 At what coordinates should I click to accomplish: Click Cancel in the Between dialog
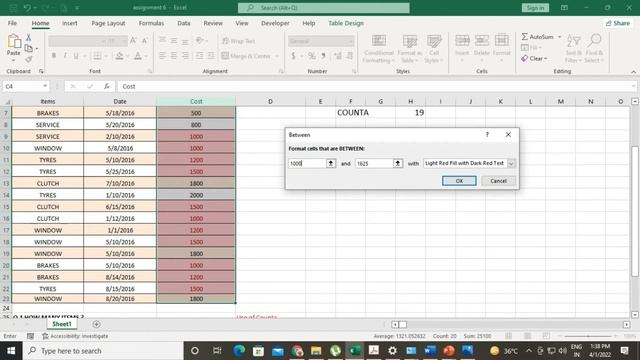tap(498, 181)
